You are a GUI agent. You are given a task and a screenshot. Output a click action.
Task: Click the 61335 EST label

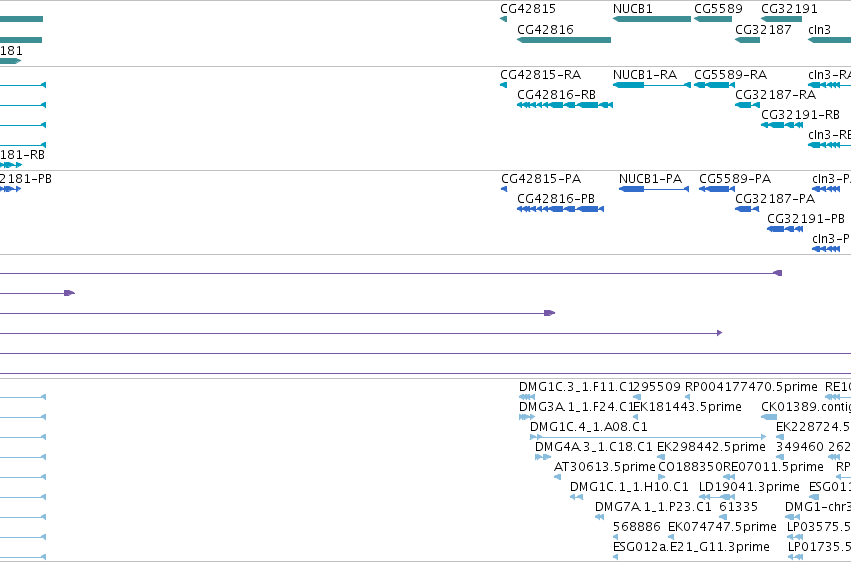pos(739,507)
